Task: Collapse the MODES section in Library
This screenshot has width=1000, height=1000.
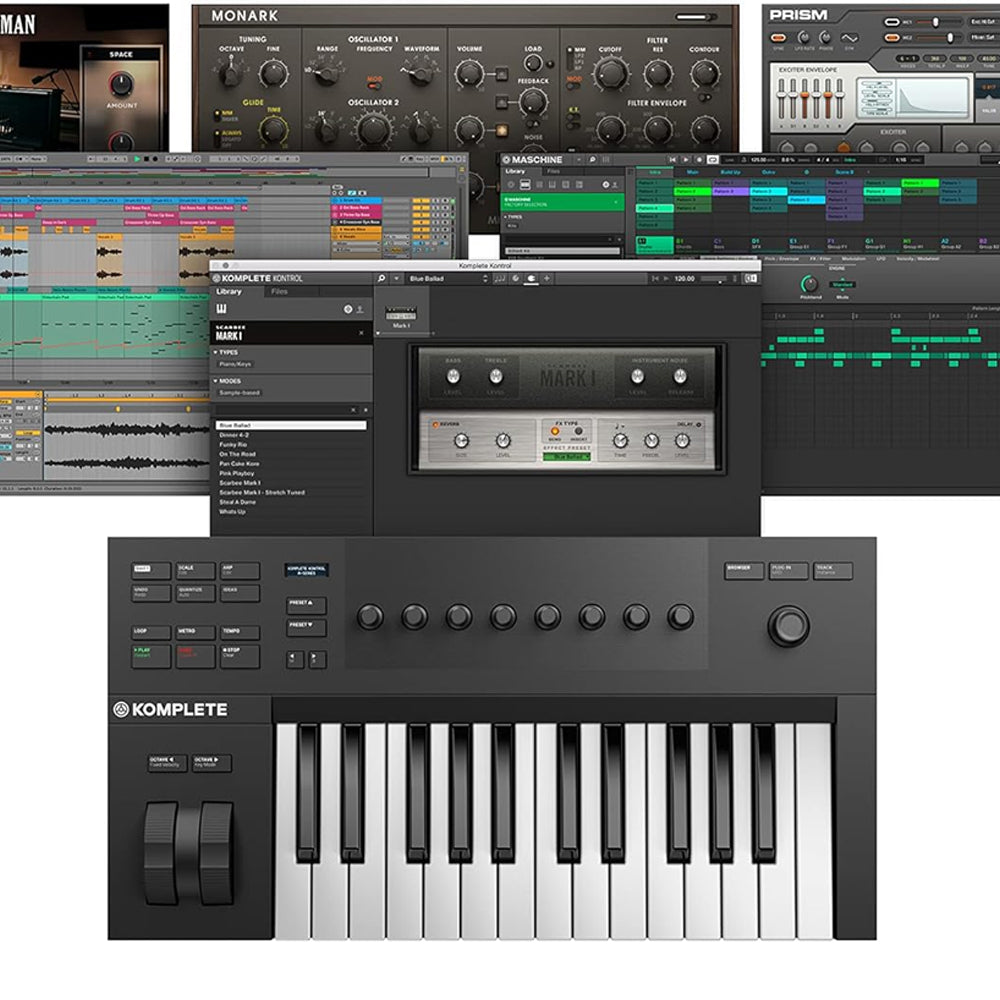Action: [215, 381]
